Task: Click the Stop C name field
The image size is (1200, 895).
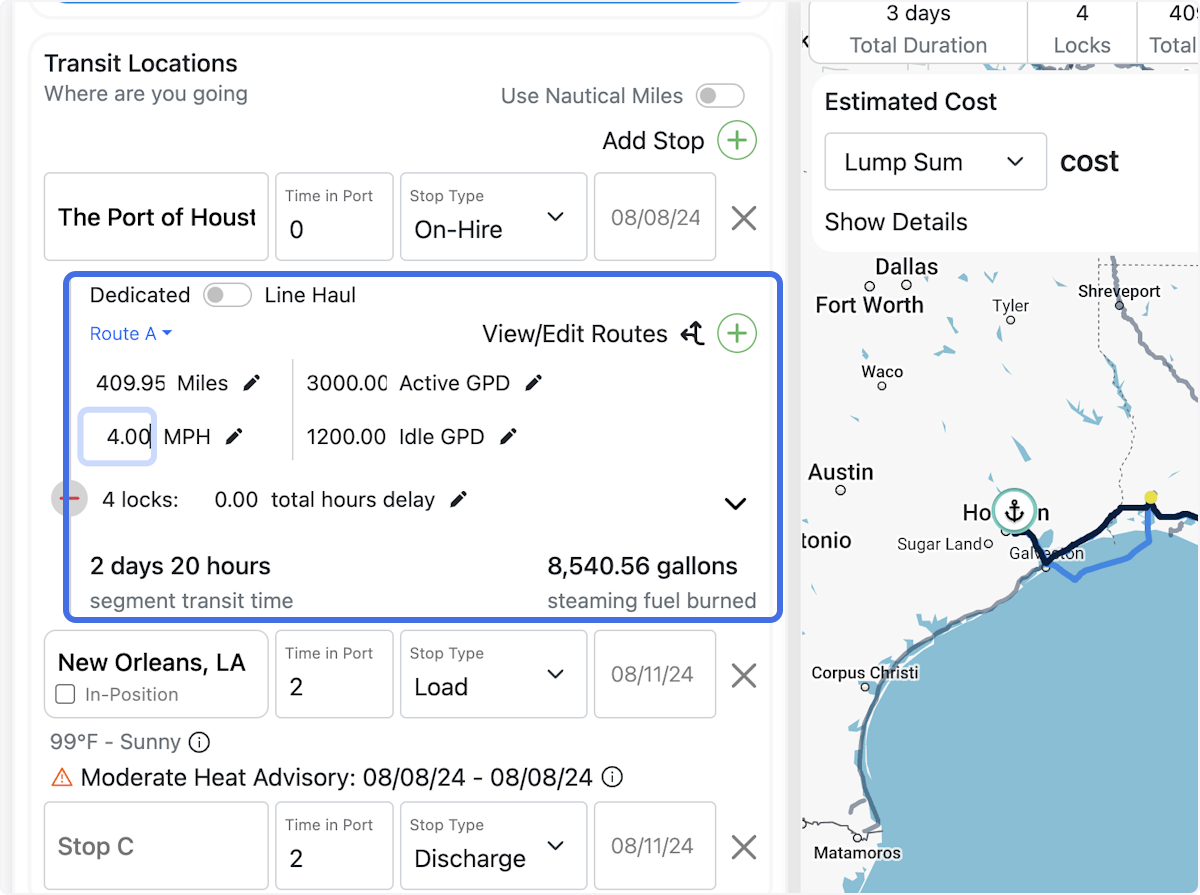Action: coord(156,846)
